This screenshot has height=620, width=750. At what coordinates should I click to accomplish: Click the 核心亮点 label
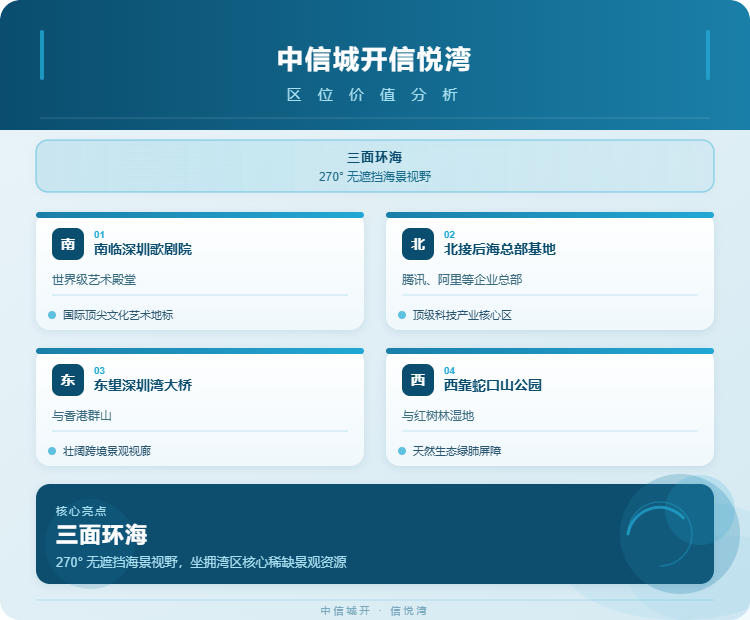coord(81,511)
